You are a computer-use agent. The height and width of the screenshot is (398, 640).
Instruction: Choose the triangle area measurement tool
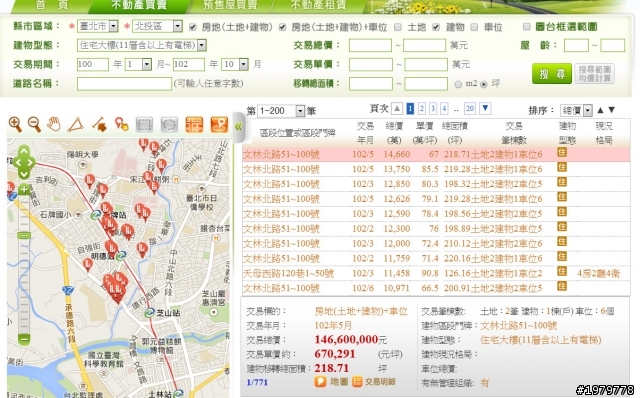tap(76, 125)
